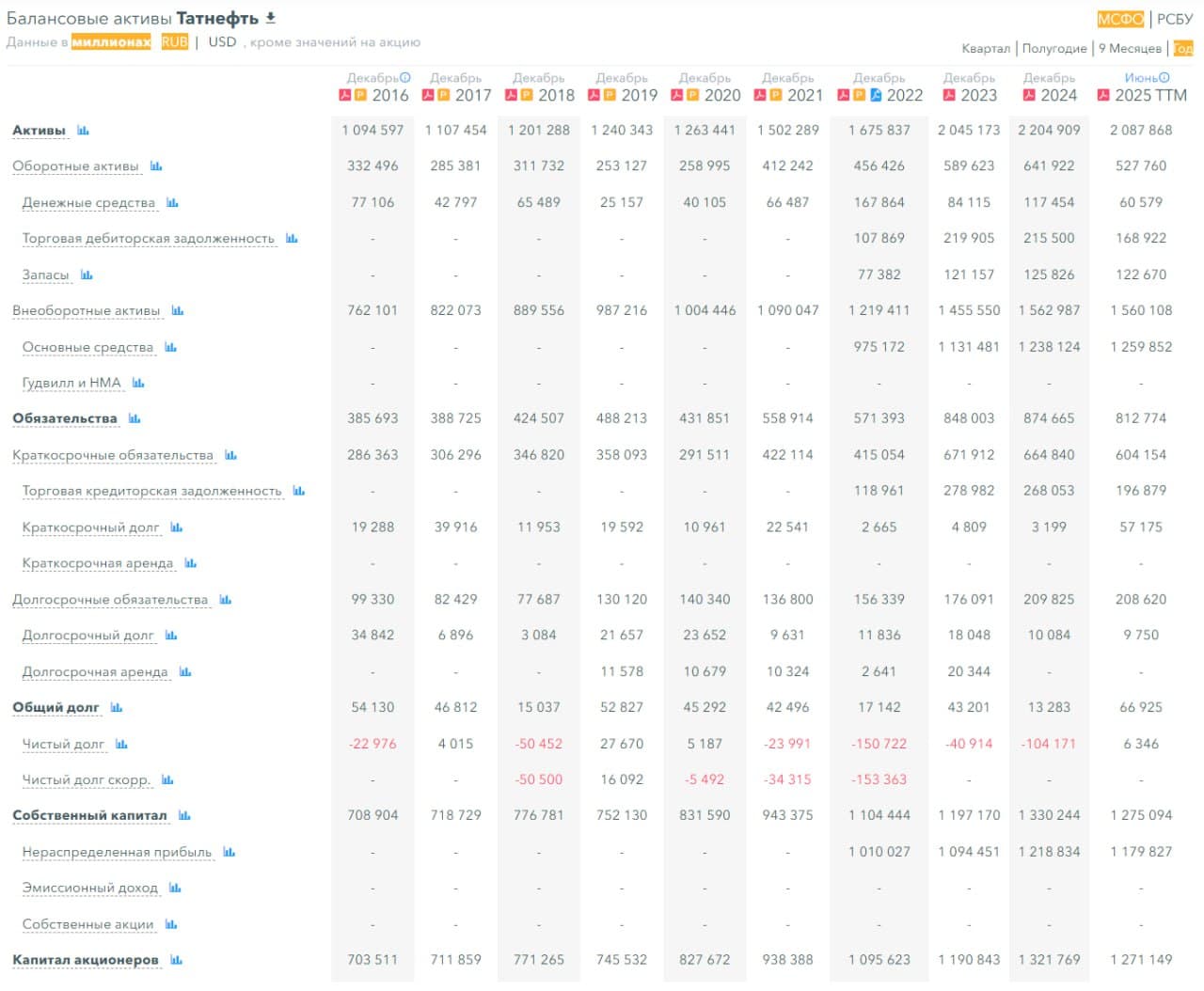Click the info icon on Декабрь 2016 header
Image resolution: width=1204 pixels, height=991 pixels.
[404, 76]
